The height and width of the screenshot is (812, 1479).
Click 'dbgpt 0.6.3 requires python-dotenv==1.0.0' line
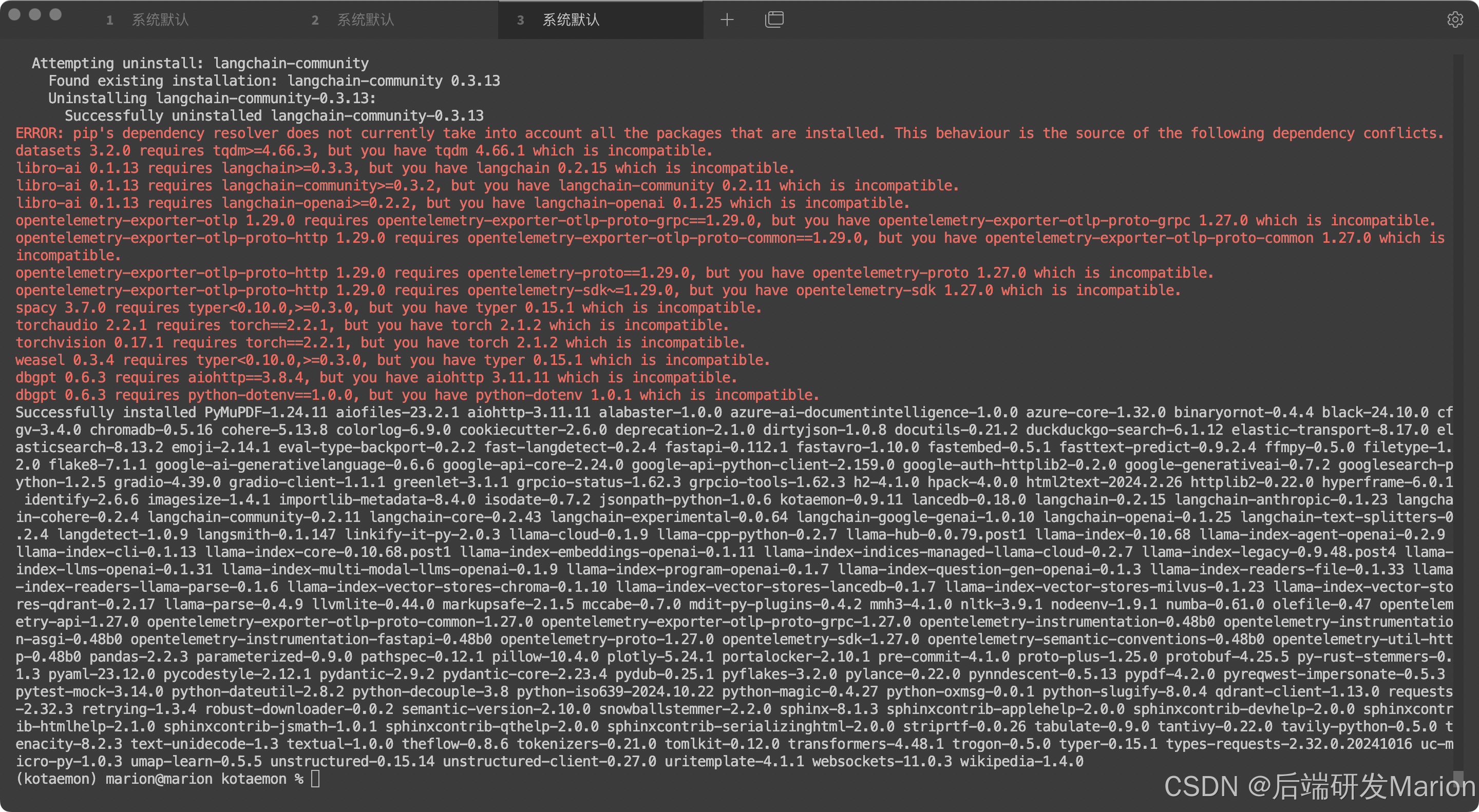pyautogui.click(x=418, y=395)
